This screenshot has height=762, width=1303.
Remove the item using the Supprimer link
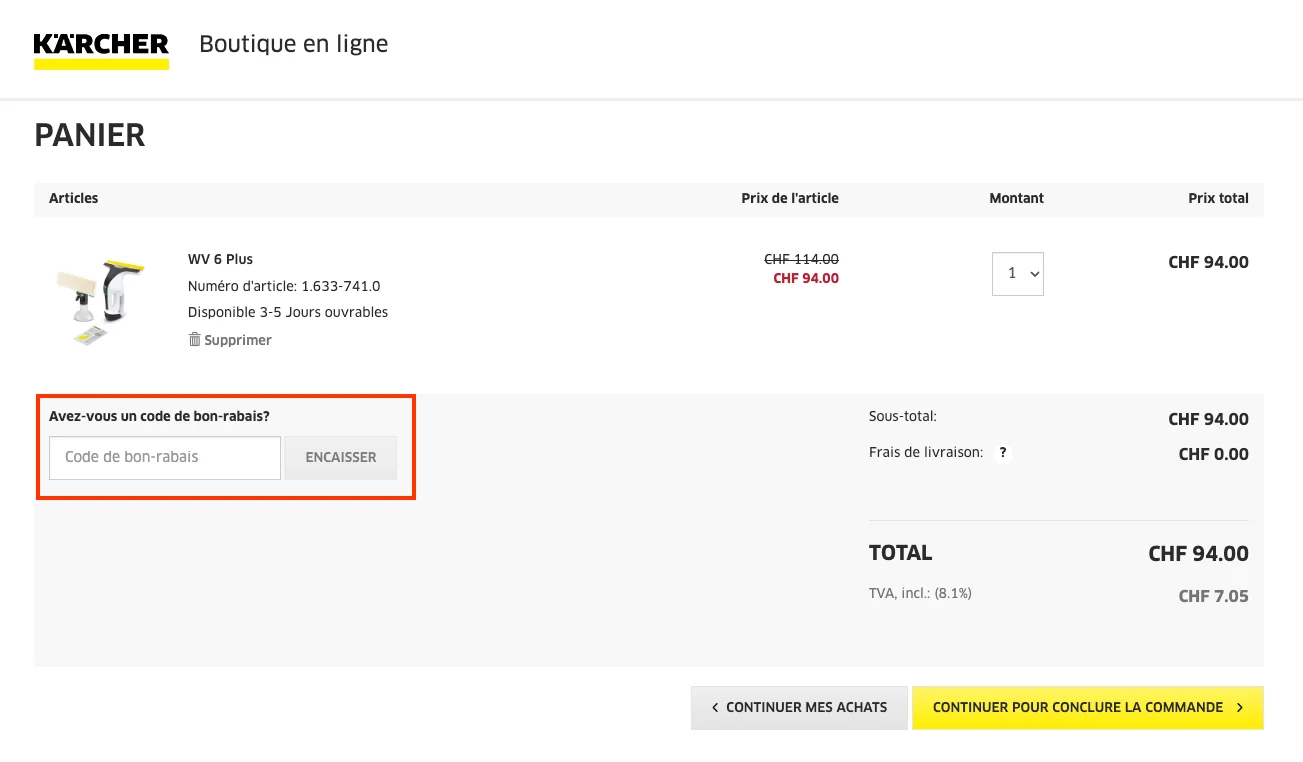tap(237, 339)
